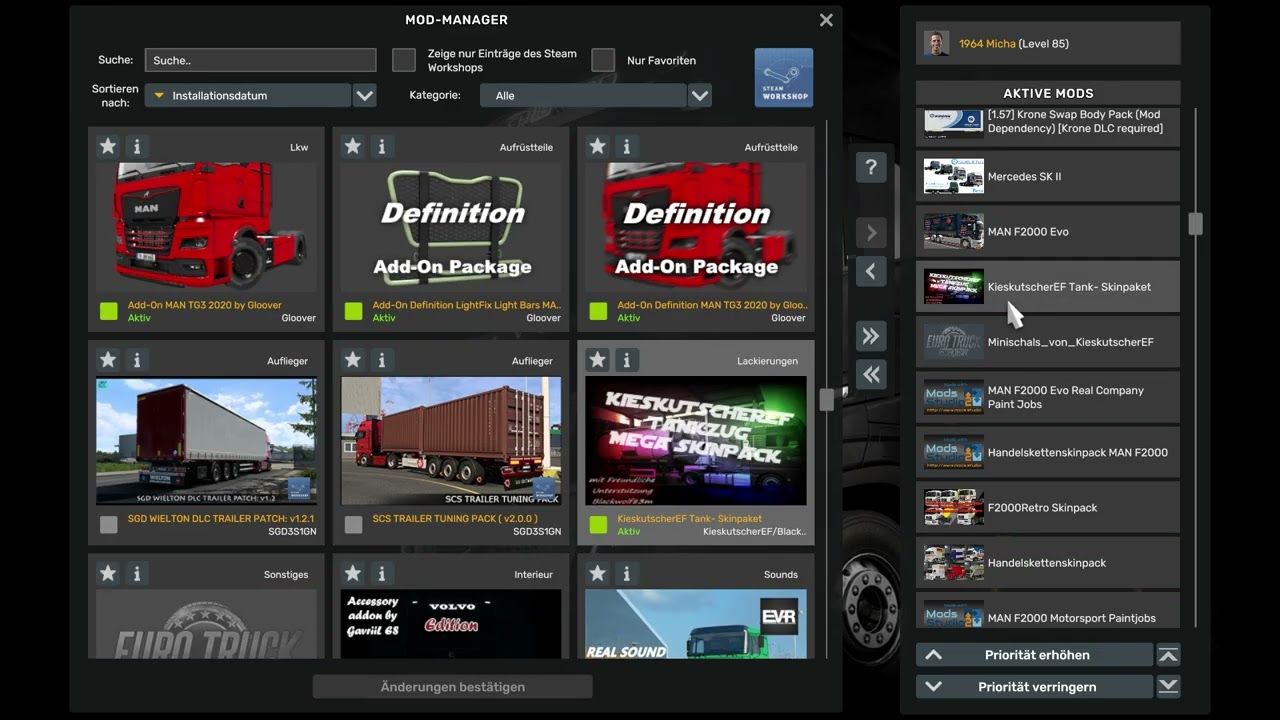Open red MAN truck thumbnail
Screen dimensions: 1280x720
pos(206,227)
